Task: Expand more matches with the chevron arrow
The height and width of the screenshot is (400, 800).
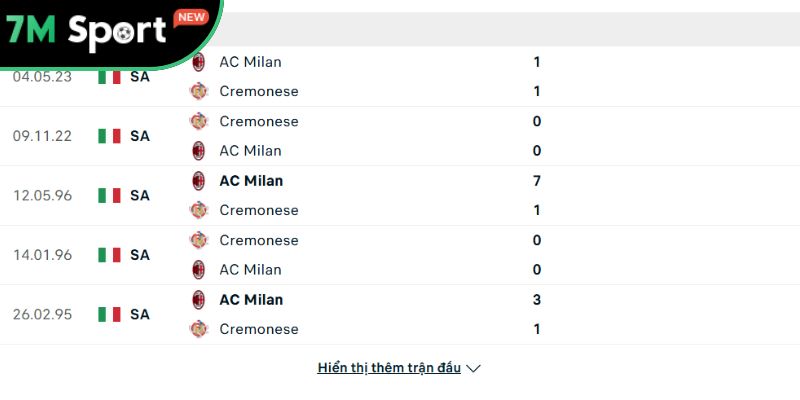Action: (x=474, y=368)
